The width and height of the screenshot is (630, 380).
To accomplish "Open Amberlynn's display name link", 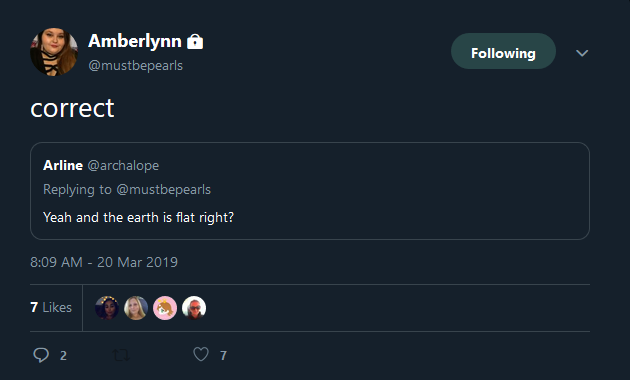I will click(x=135, y=41).
